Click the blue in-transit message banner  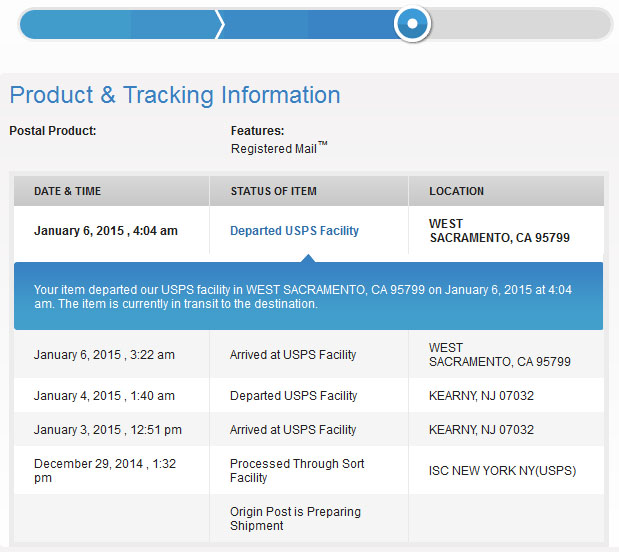coord(308,296)
